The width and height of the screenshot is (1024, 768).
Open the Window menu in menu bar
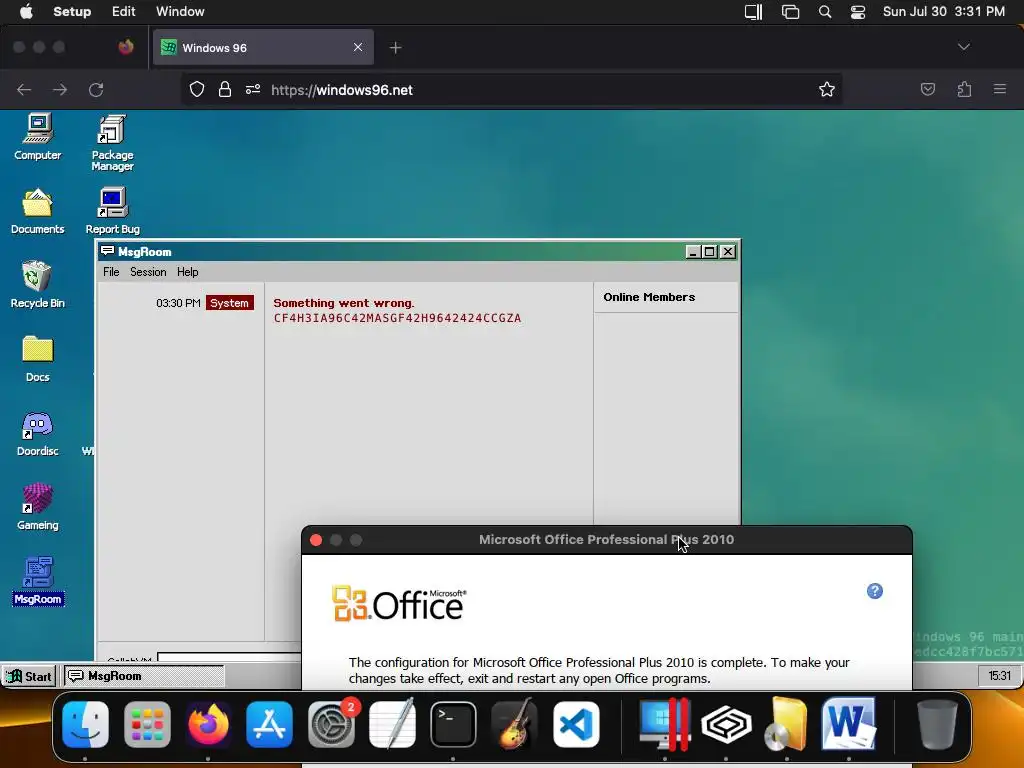[x=180, y=12]
